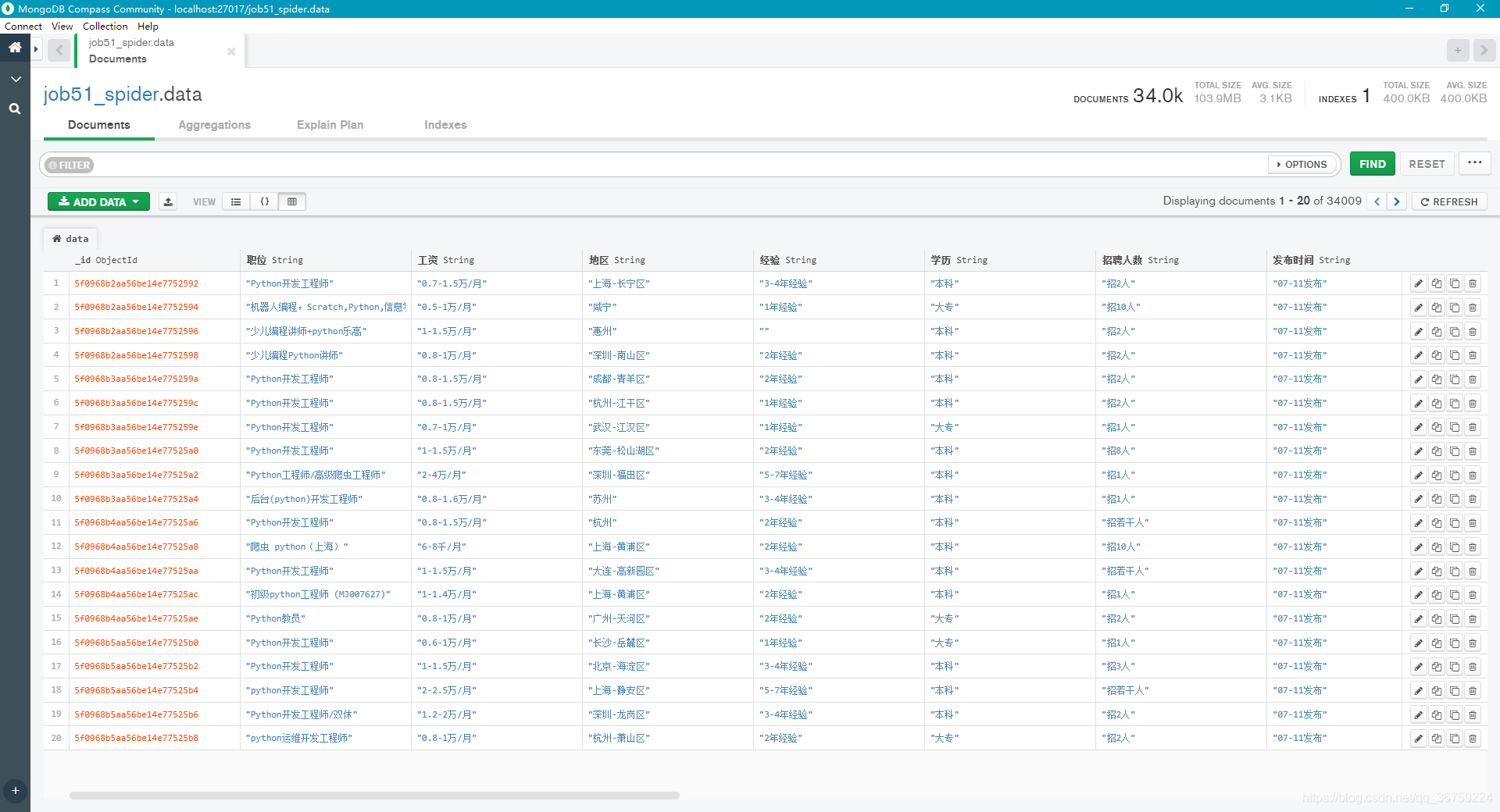Open a new tab with the plus icon

(x=1458, y=51)
